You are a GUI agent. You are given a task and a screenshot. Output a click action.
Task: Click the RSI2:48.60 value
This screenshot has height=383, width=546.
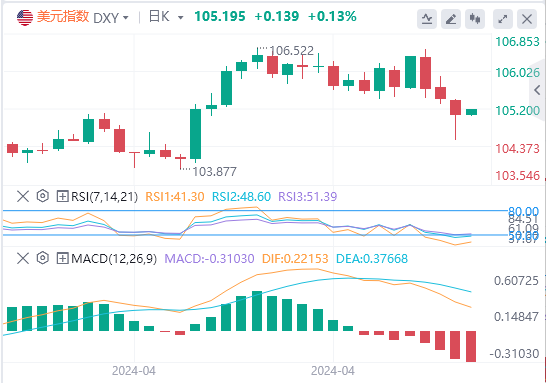coord(241,197)
